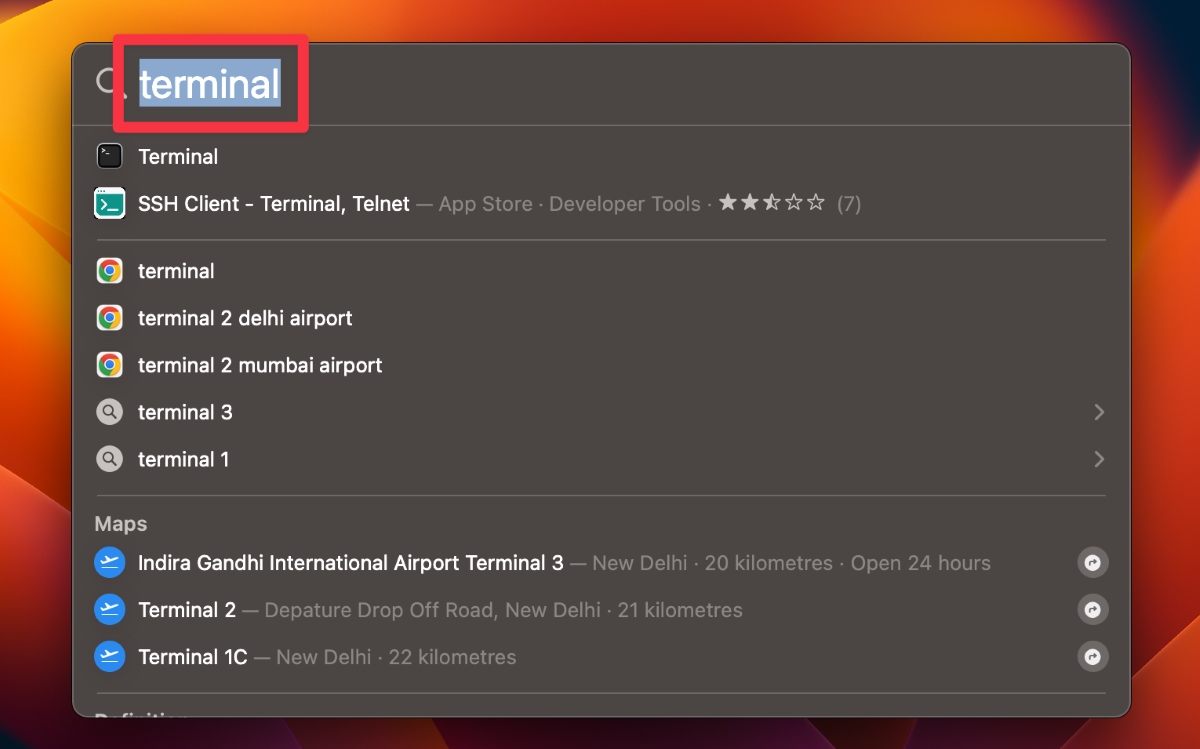Click Chrome icon beside 'terminal 2 mumbai airport'
1200x749 pixels.
[109, 365]
